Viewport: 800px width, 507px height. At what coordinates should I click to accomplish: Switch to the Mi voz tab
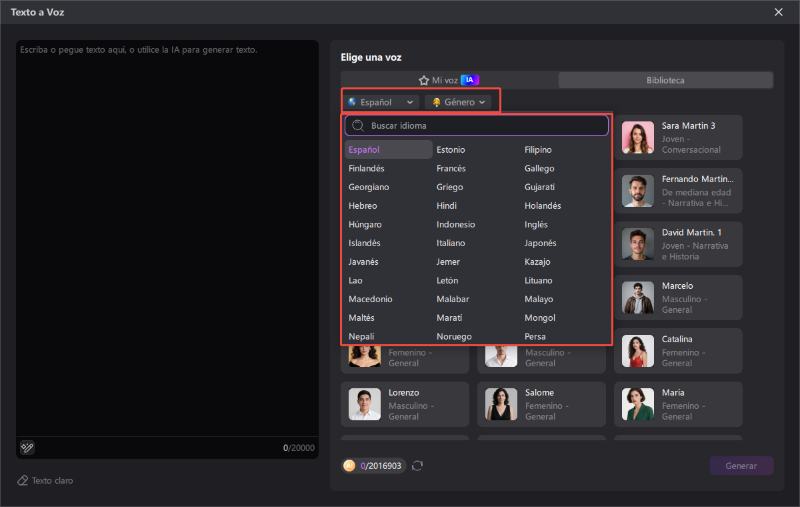[x=449, y=80]
